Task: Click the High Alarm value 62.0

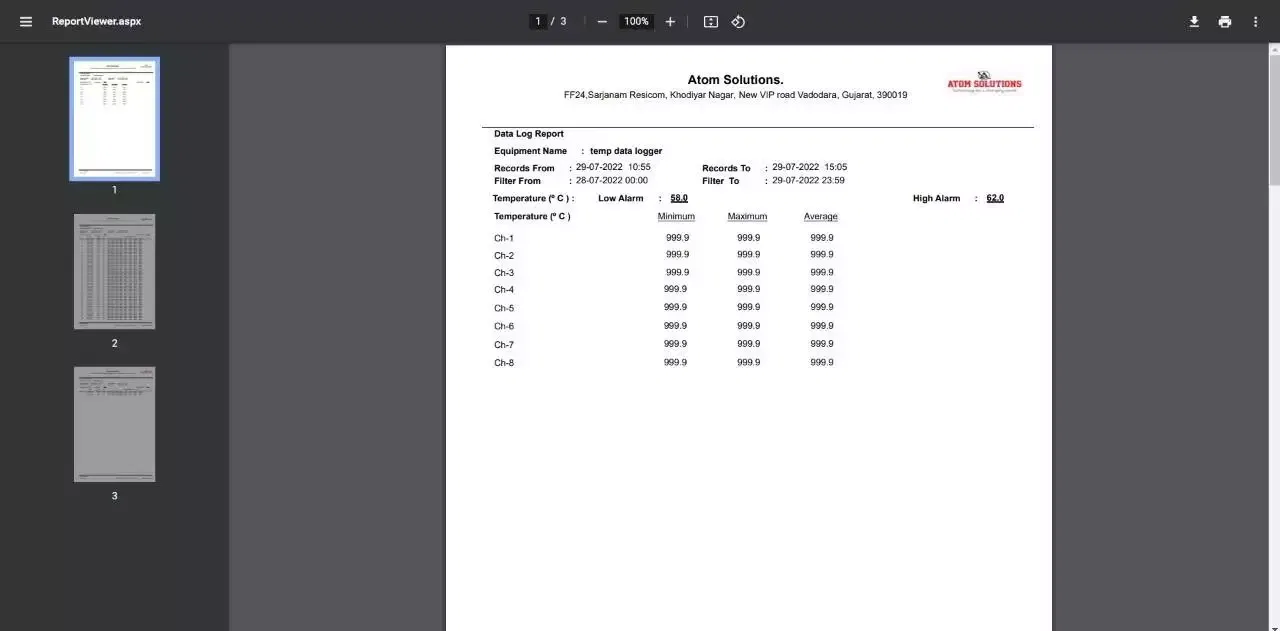Action: pyautogui.click(x=995, y=198)
